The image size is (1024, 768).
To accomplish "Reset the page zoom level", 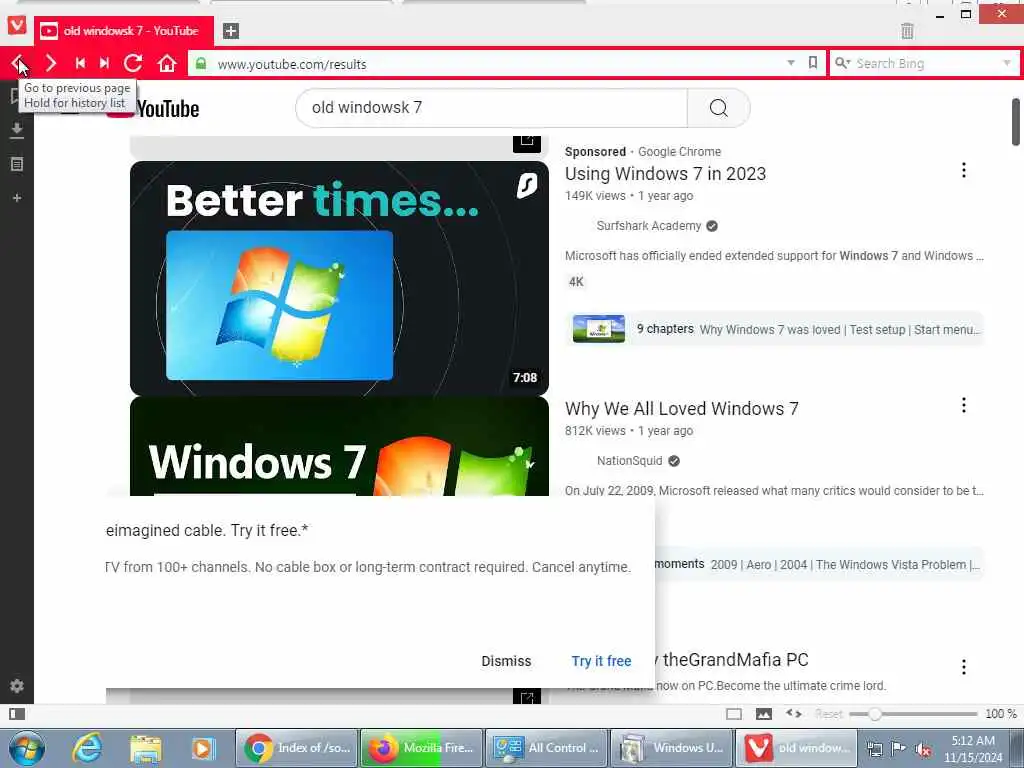I will pyautogui.click(x=828, y=714).
